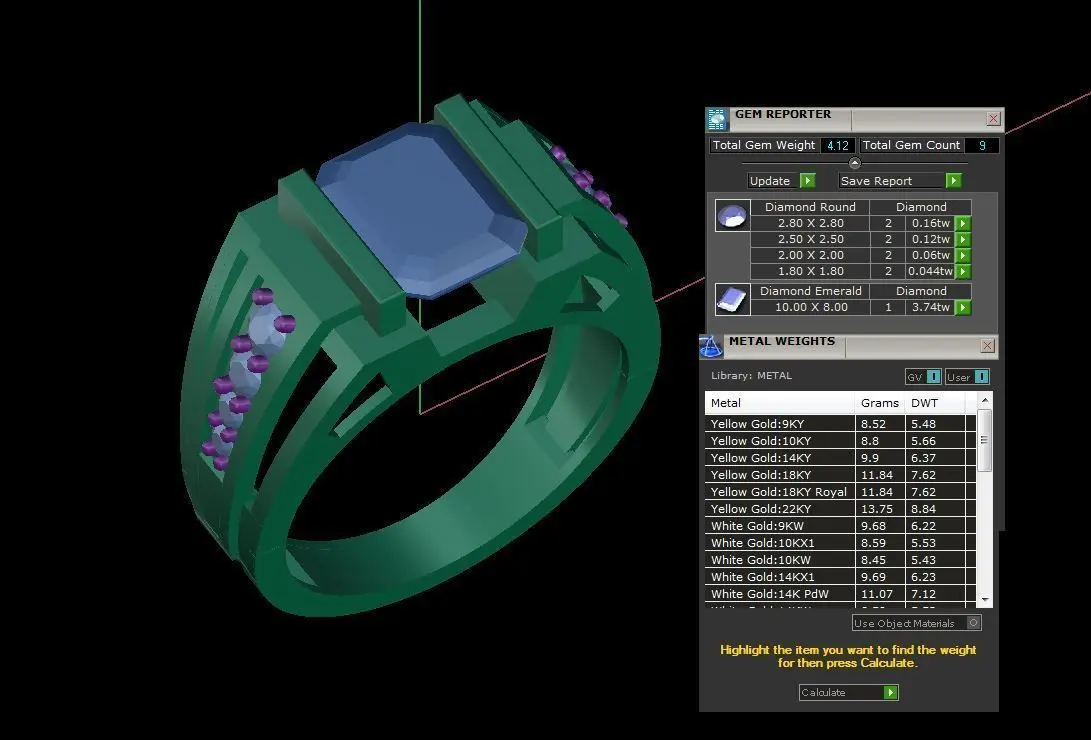Click the Calculate button
This screenshot has height=740, width=1091.
click(x=848, y=693)
